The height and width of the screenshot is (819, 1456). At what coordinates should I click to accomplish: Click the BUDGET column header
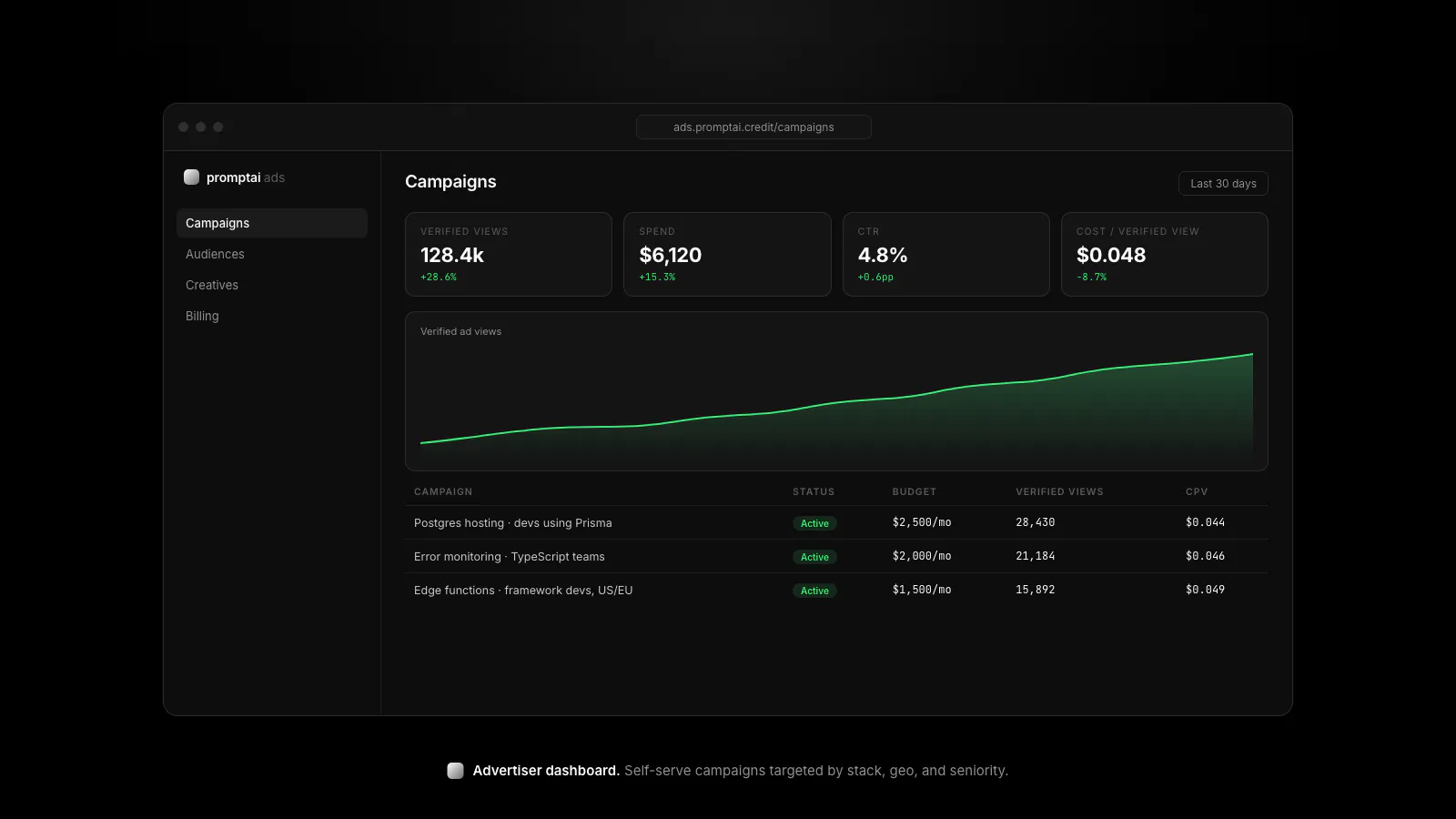tap(915, 491)
